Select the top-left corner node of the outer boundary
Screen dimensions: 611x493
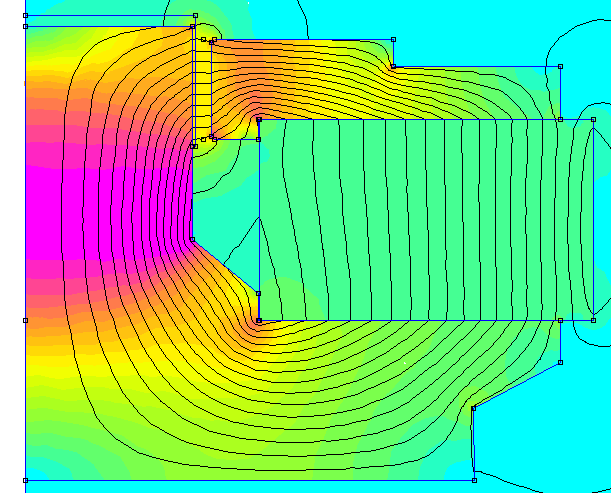pos(26,16)
